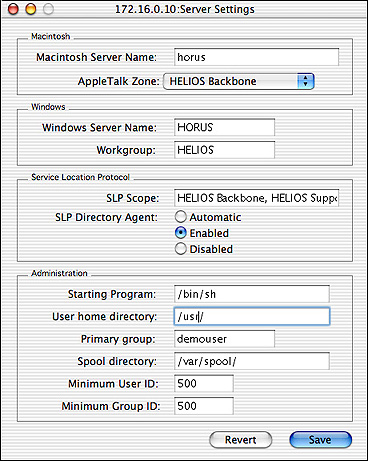Click the AppleTalk Zone label

[x=119, y=81]
